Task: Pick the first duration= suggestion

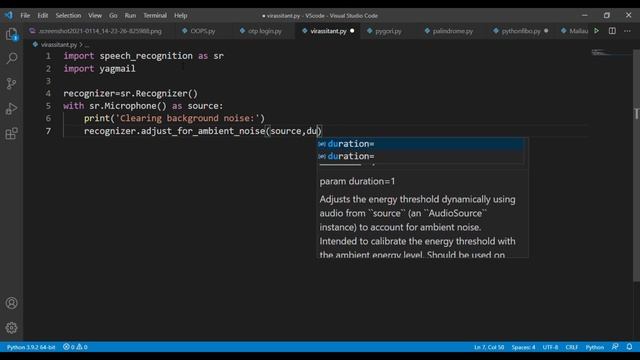Action: pyautogui.click(x=420, y=144)
